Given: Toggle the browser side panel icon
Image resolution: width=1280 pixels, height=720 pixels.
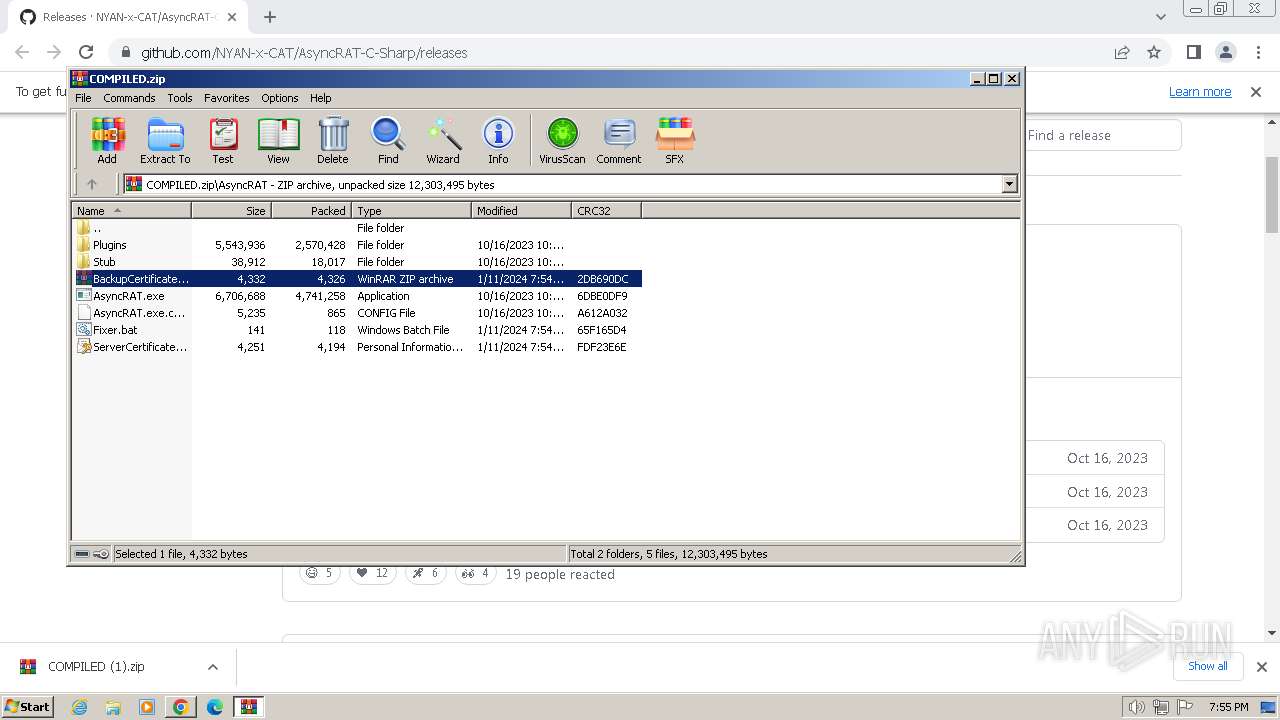Looking at the screenshot, I should (x=1193, y=53).
